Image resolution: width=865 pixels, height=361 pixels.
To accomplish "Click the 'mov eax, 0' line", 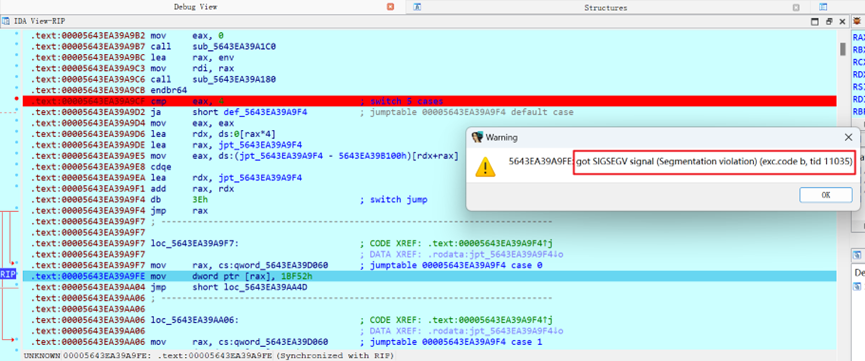I will [x=187, y=35].
